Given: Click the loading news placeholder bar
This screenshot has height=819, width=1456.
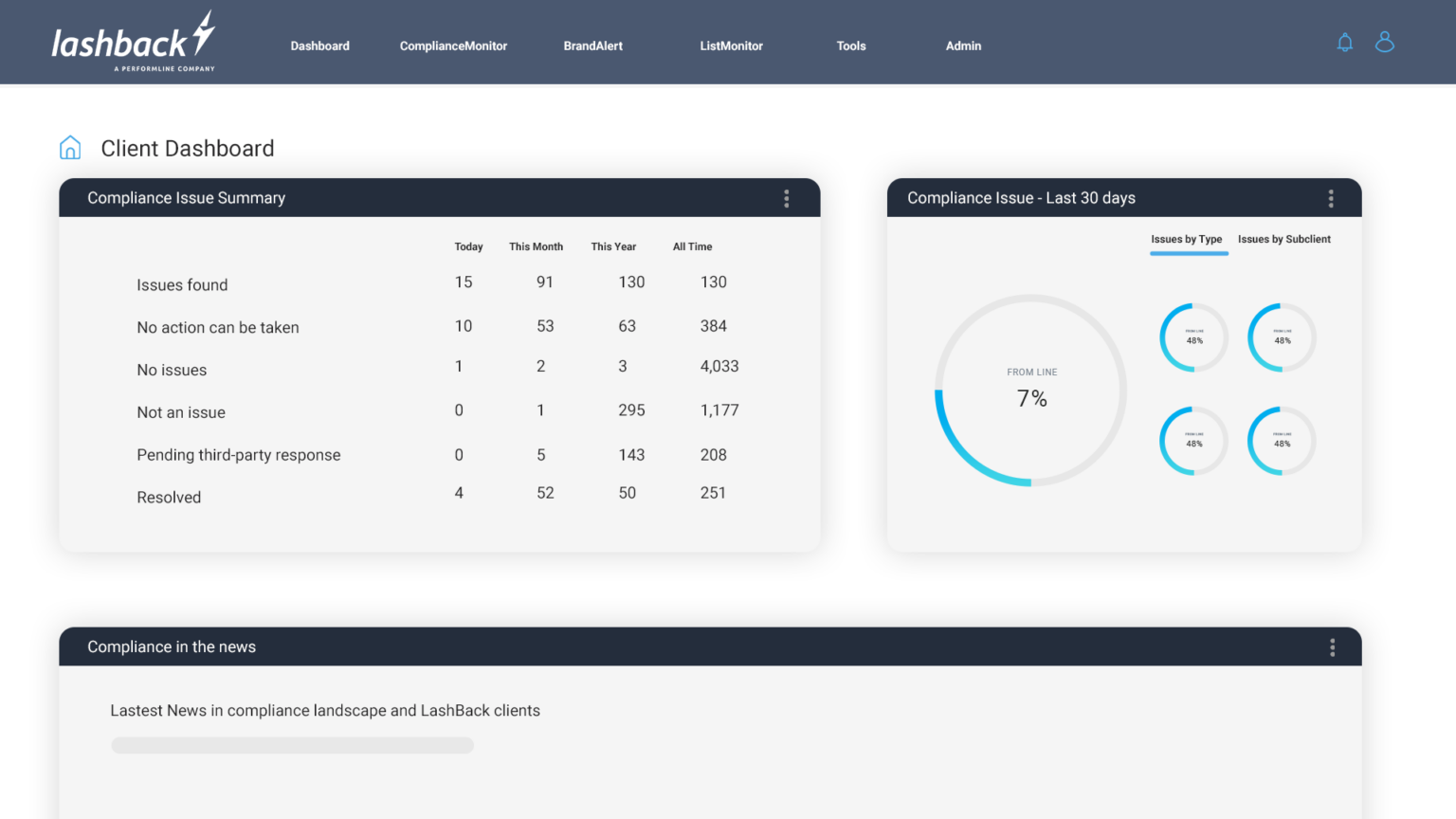Looking at the screenshot, I should click(x=292, y=745).
